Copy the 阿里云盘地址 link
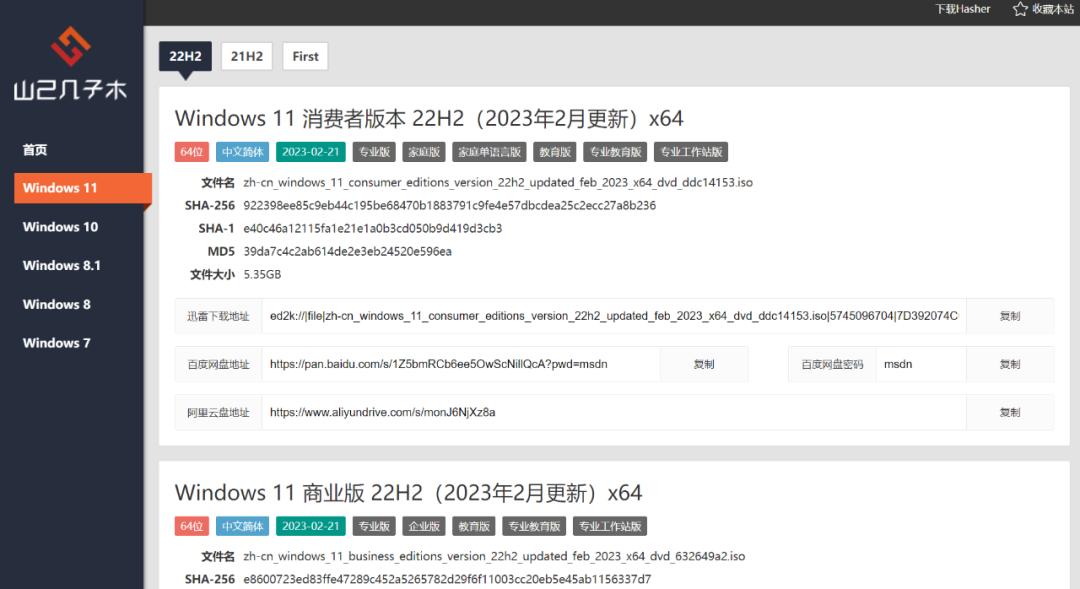 [1010, 412]
